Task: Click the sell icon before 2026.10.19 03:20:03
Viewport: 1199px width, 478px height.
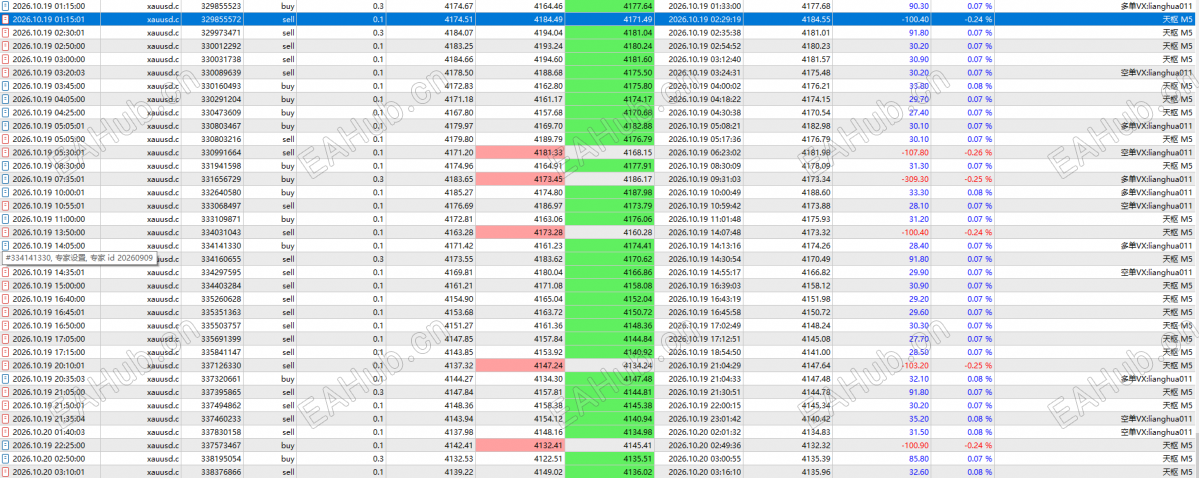Action: click(x=6, y=73)
